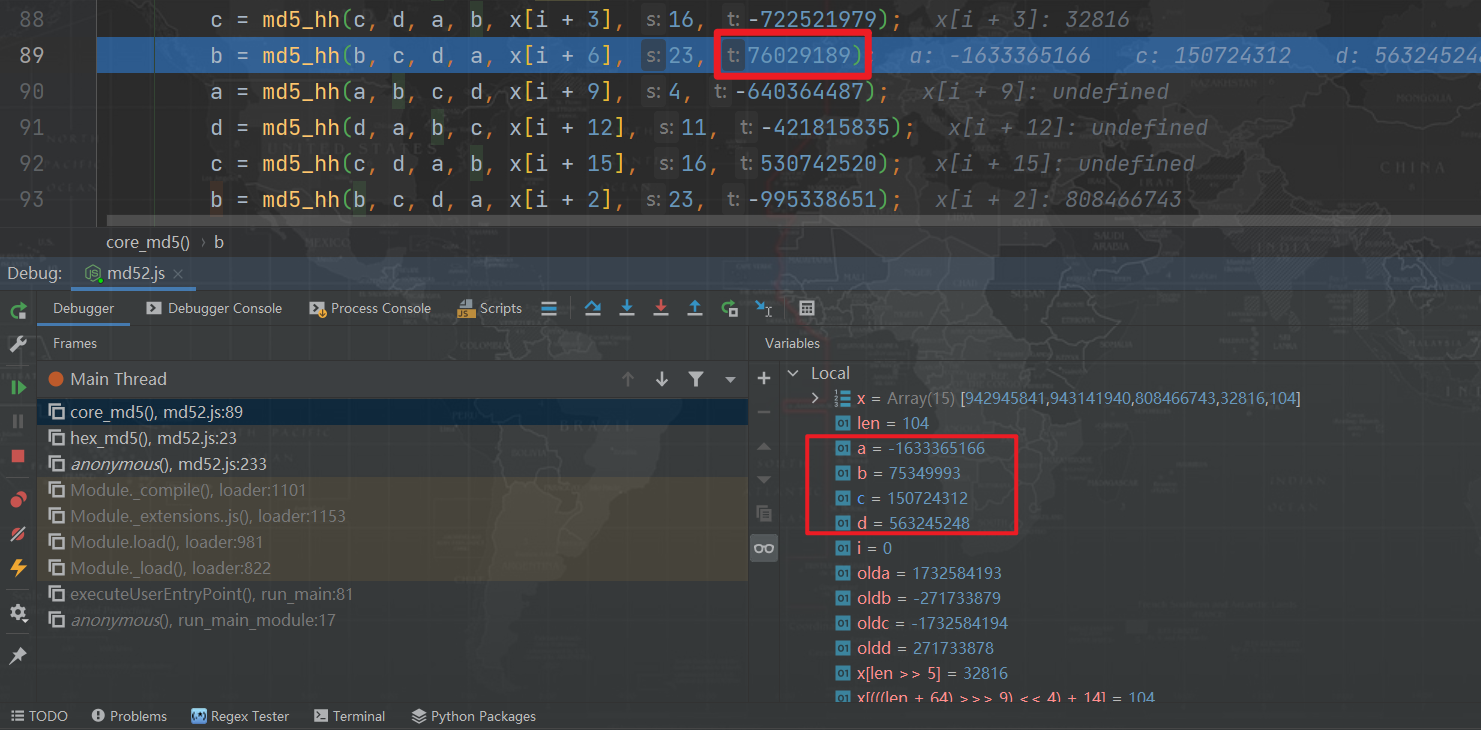Select Module._load(), loader:822 frame
This screenshot has width=1481, height=730.
393,568
